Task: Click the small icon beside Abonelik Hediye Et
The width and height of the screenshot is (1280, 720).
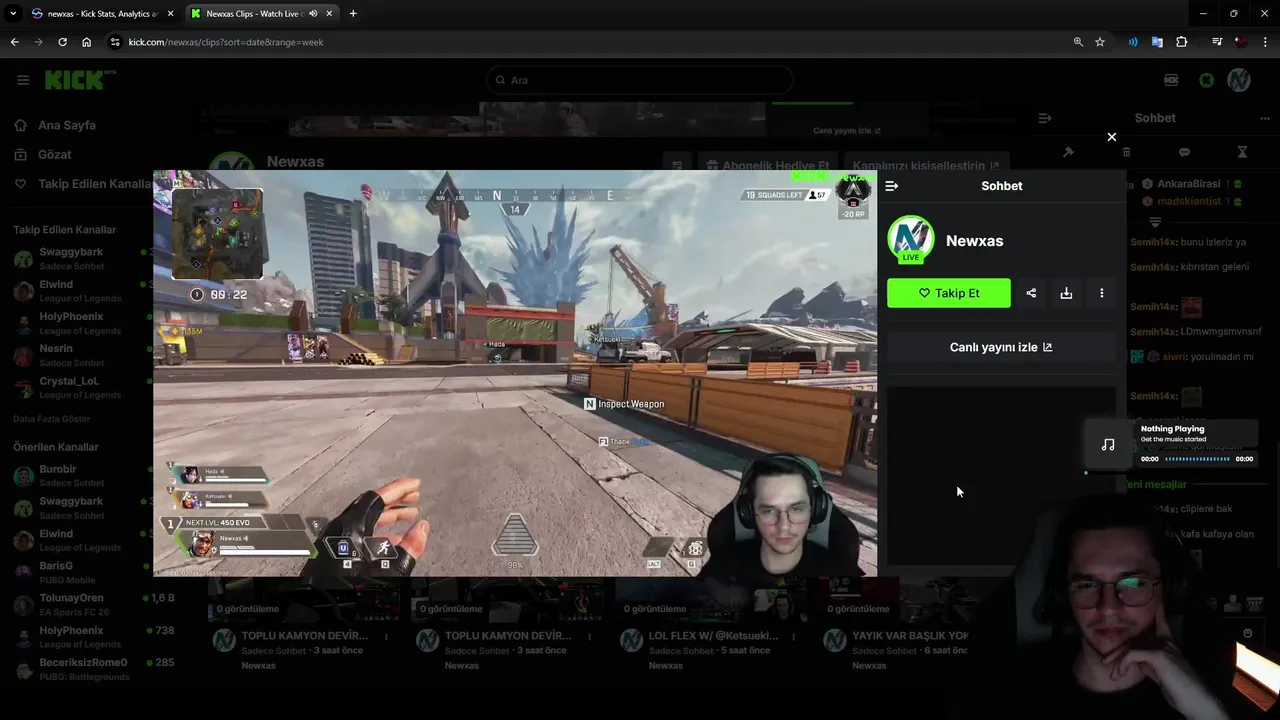Action: pos(677,166)
